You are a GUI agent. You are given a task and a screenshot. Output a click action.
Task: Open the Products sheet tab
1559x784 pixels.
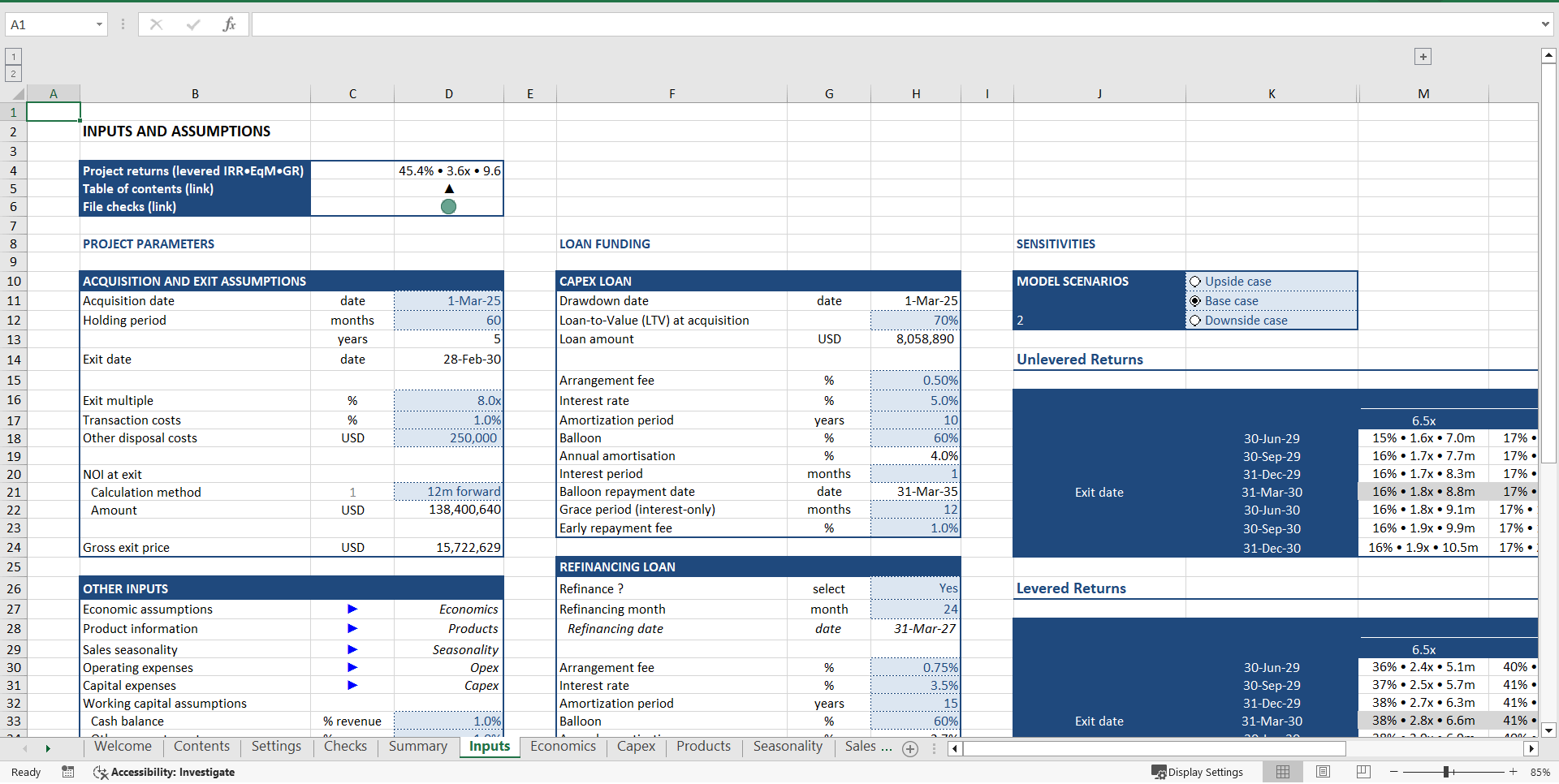coord(703,747)
